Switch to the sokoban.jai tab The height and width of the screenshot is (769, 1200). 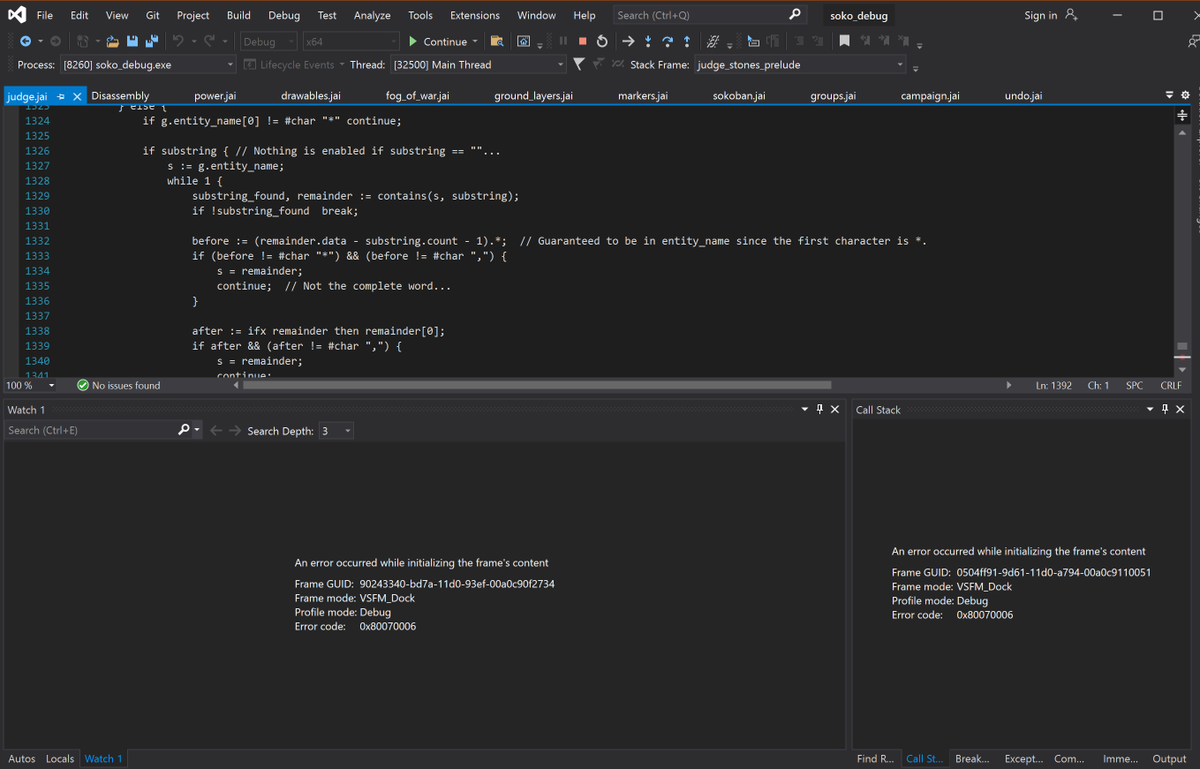click(739, 96)
